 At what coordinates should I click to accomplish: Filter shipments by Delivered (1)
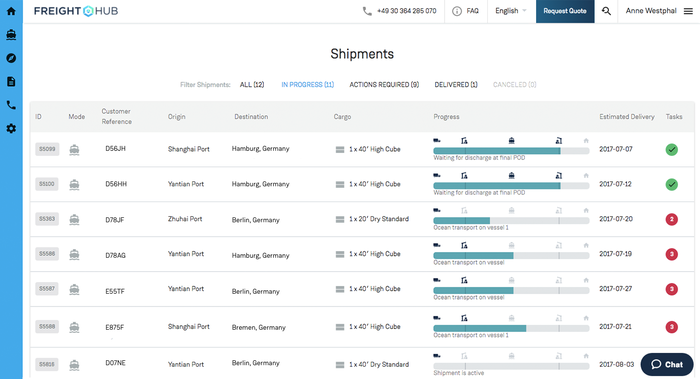click(x=456, y=84)
